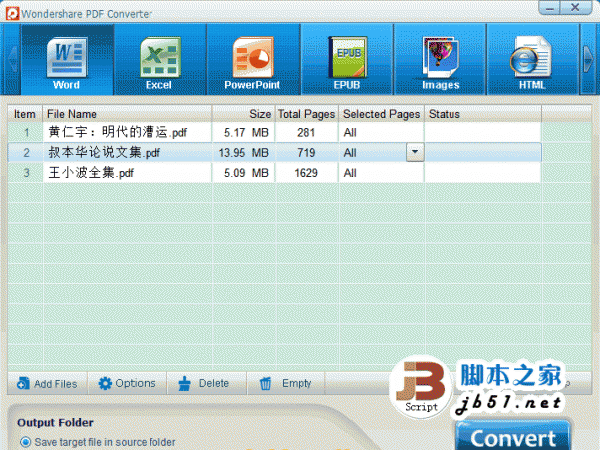Click the Empty list button
Viewport: 600px width, 450px height.
286,383
